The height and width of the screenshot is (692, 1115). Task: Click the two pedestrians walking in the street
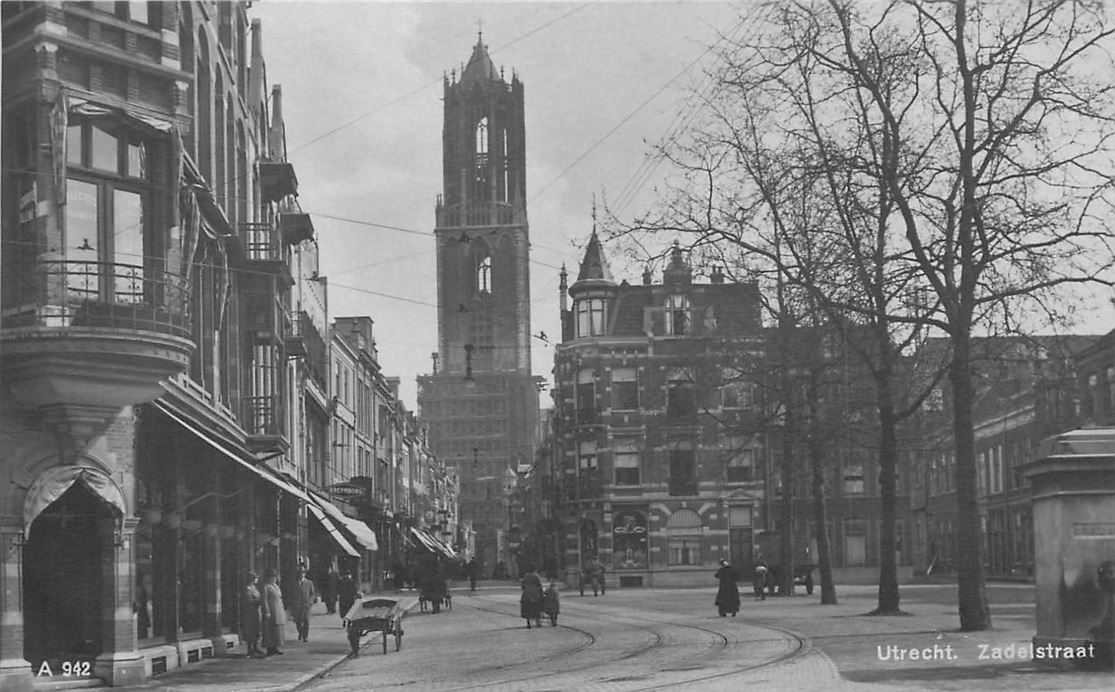[x=539, y=598]
